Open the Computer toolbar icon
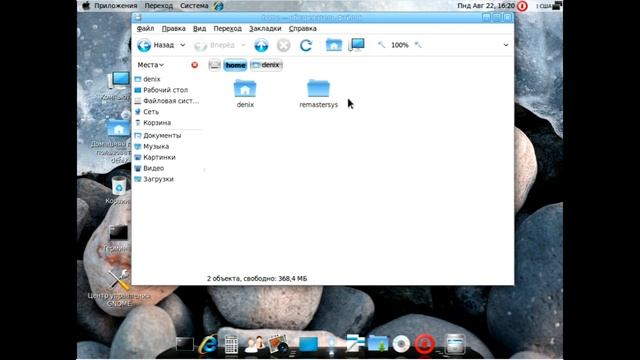640x360 pixels. pos(356,44)
